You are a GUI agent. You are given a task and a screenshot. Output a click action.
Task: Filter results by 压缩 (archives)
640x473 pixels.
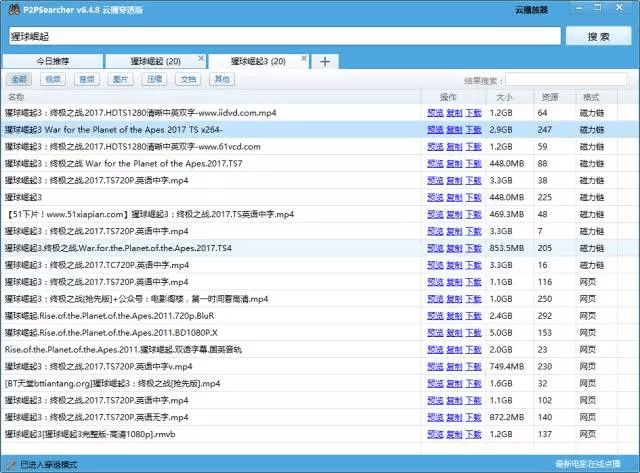(x=154, y=79)
